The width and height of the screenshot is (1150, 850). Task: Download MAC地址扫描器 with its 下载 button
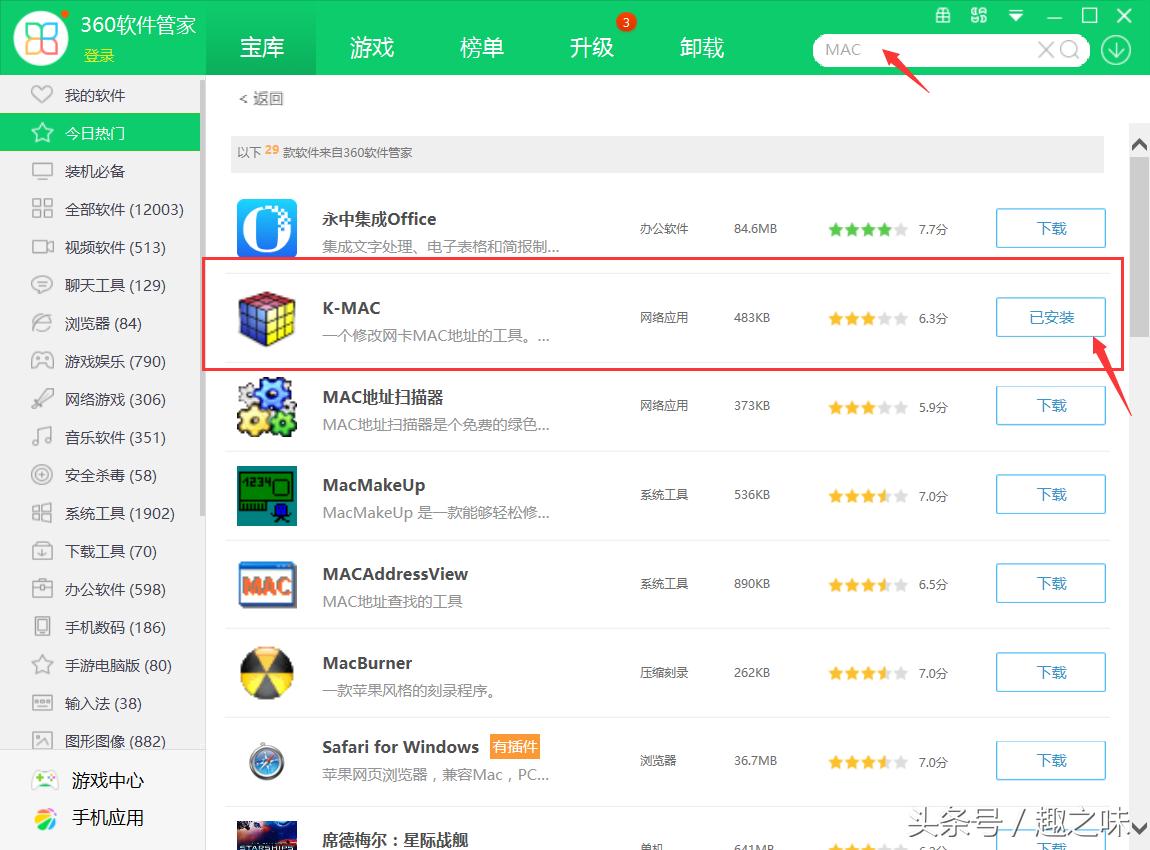[1050, 405]
